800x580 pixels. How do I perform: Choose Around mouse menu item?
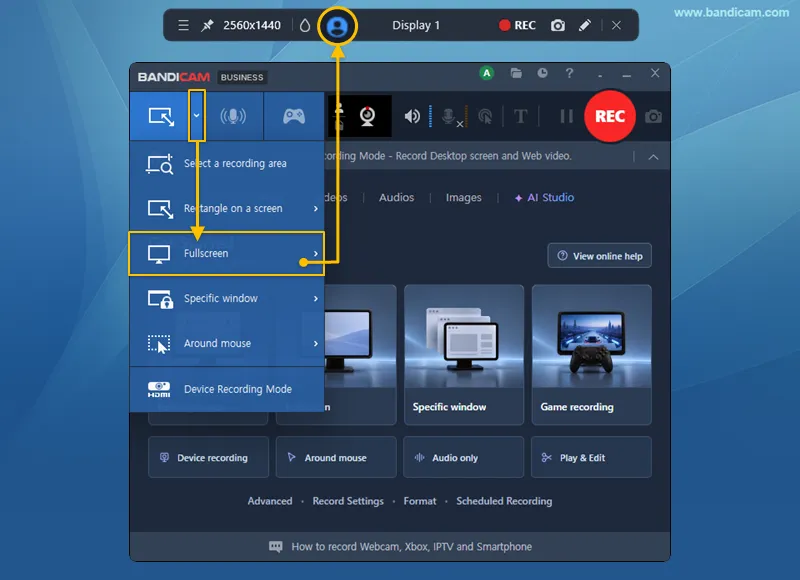(227, 343)
